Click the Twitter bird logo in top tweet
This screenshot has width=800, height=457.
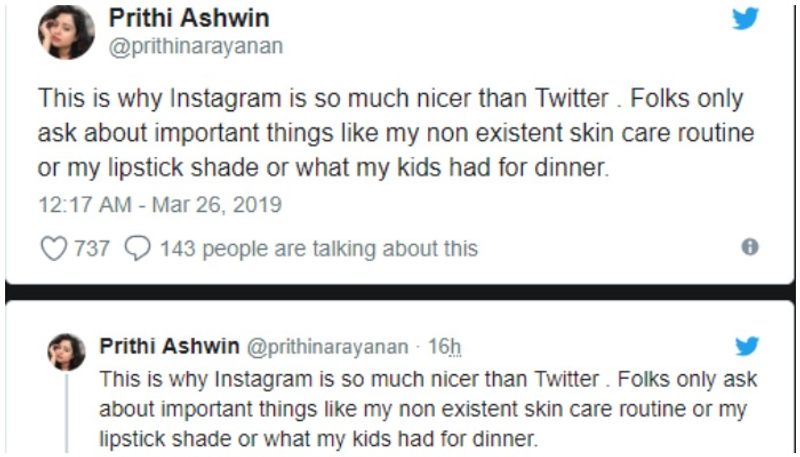coord(745,19)
